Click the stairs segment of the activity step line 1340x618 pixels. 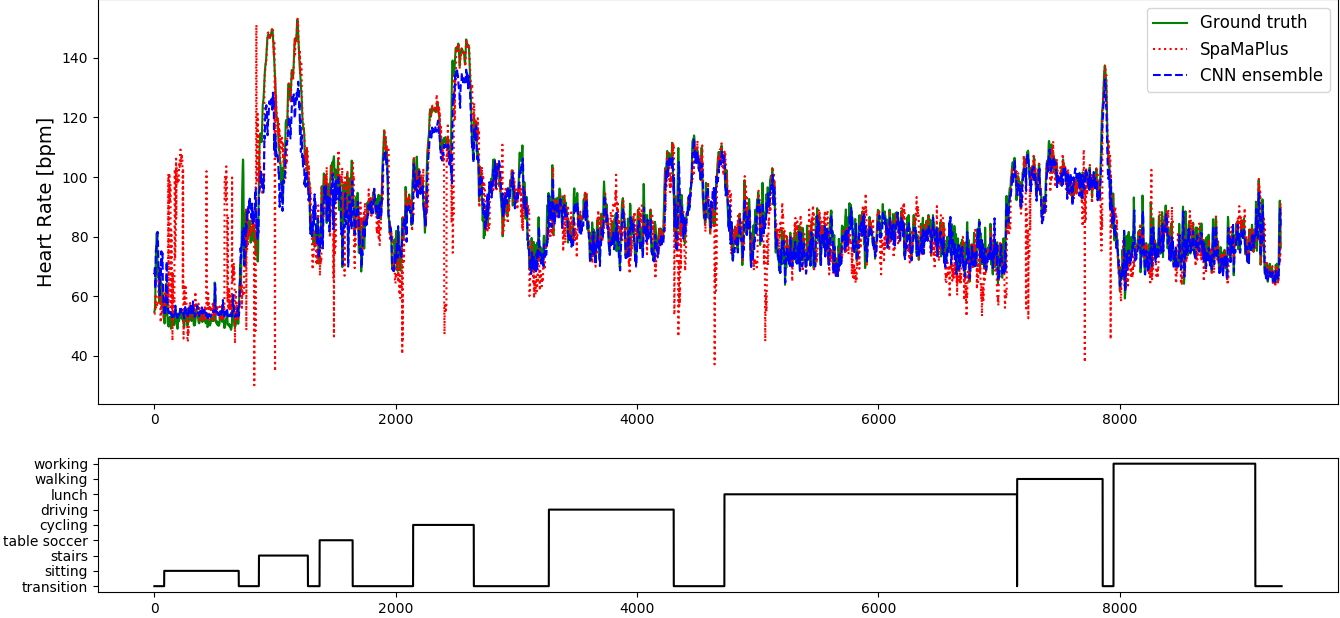283,556
